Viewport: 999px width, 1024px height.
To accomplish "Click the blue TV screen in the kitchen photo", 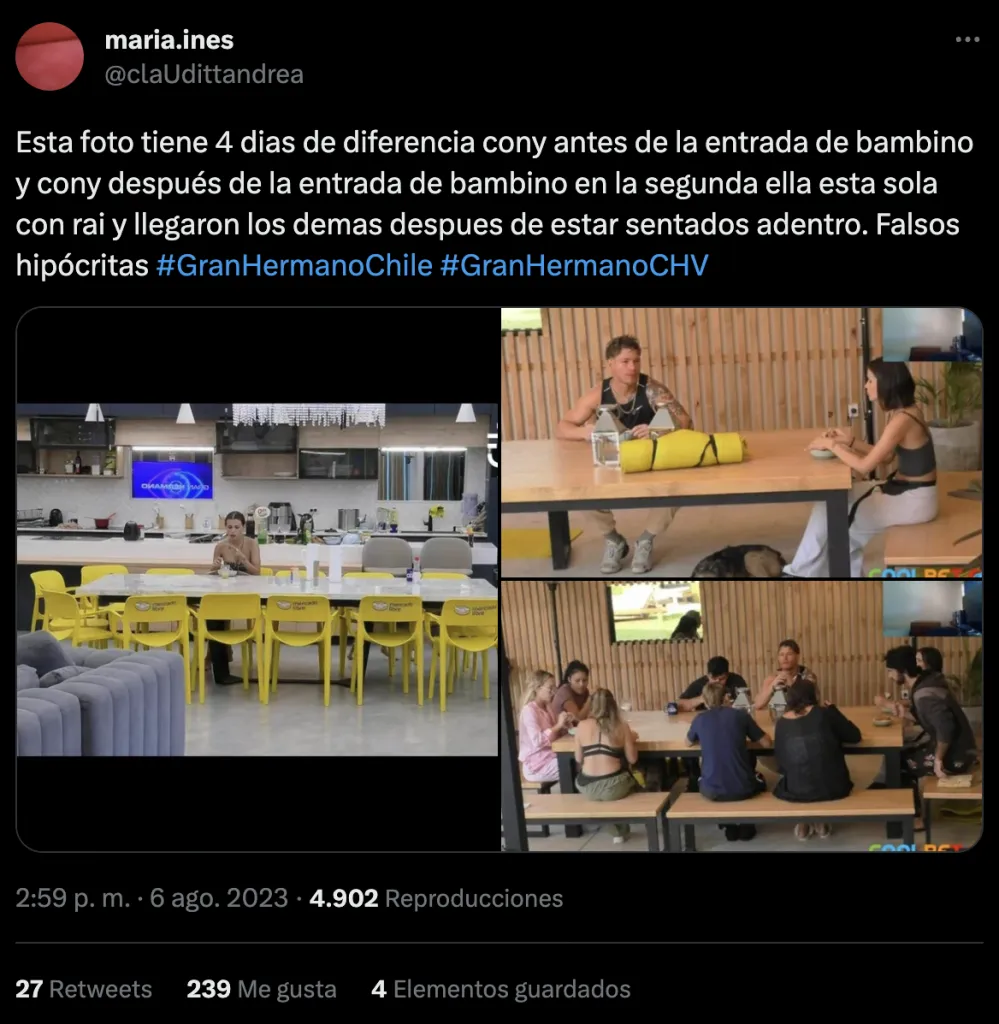I will pyautogui.click(x=172, y=480).
